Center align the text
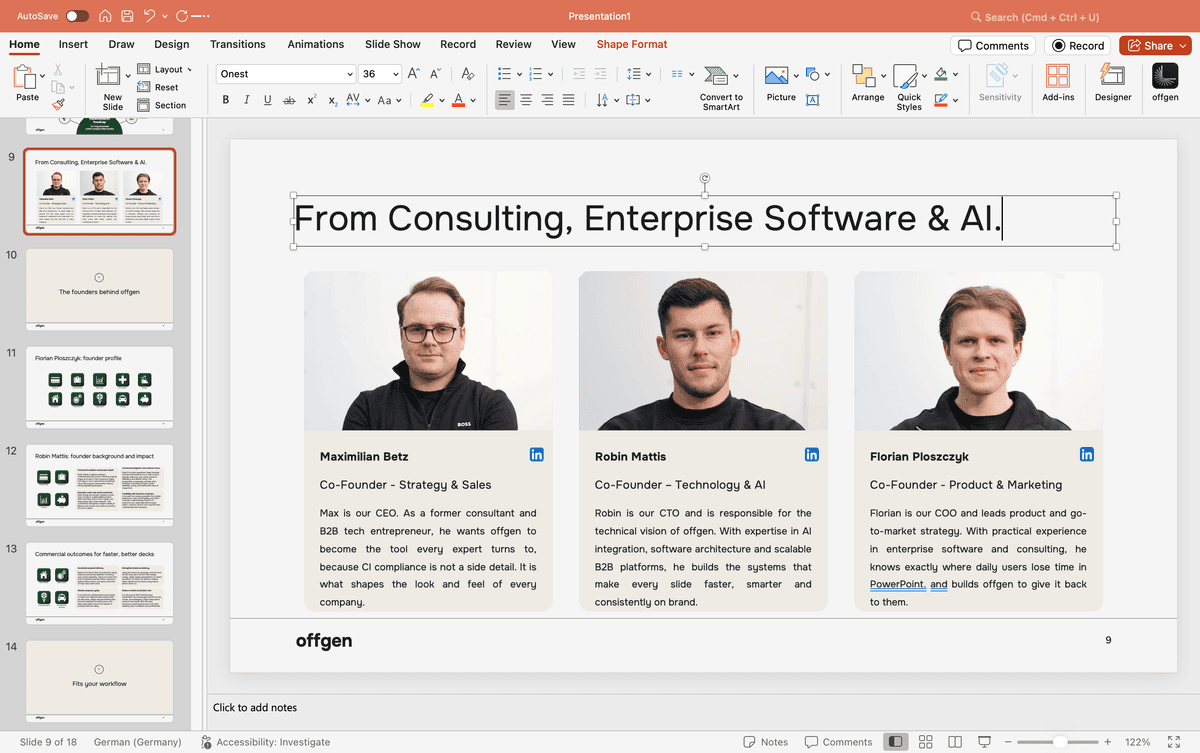 point(526,100)
